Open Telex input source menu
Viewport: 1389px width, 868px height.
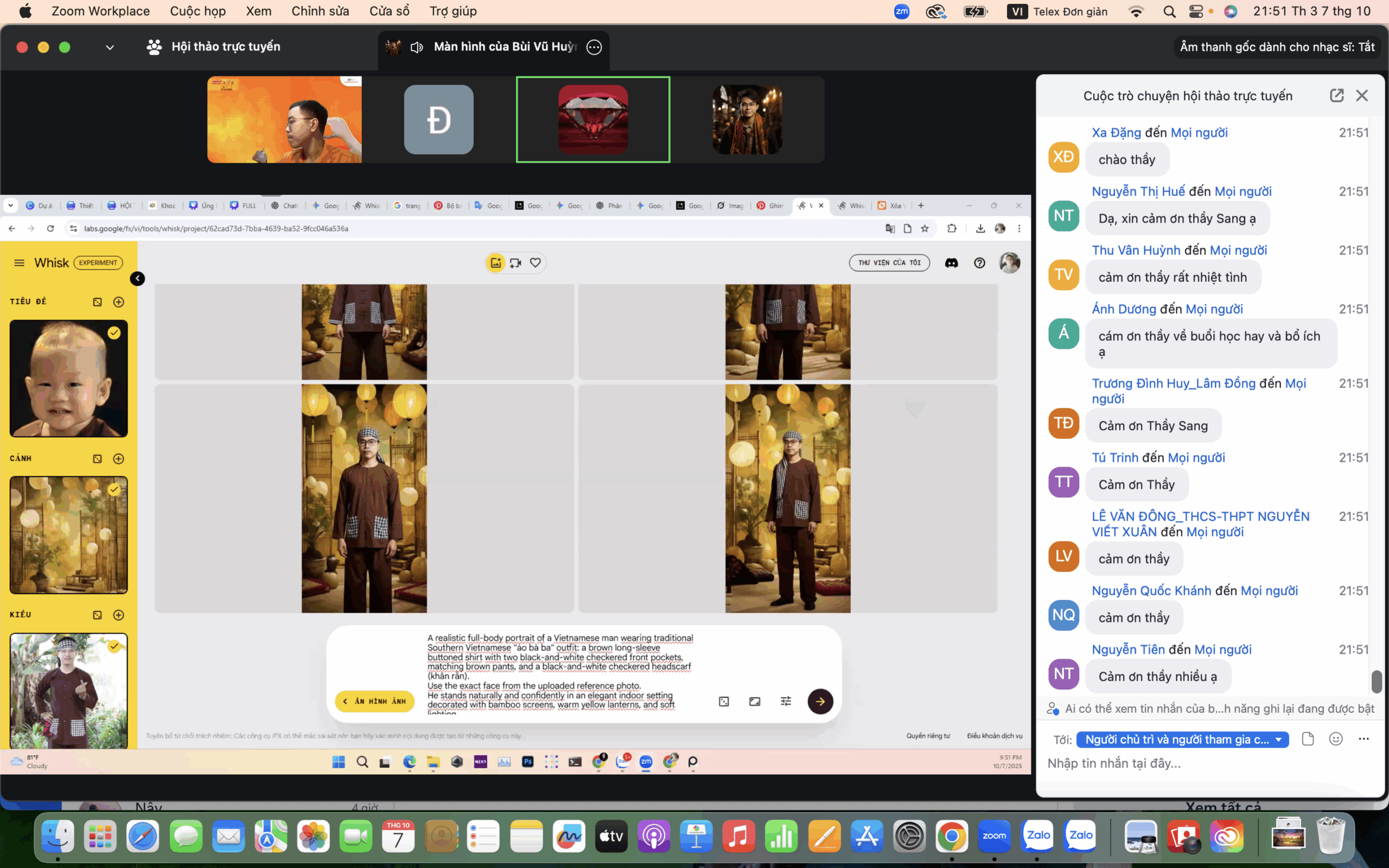coord(1057,11)
